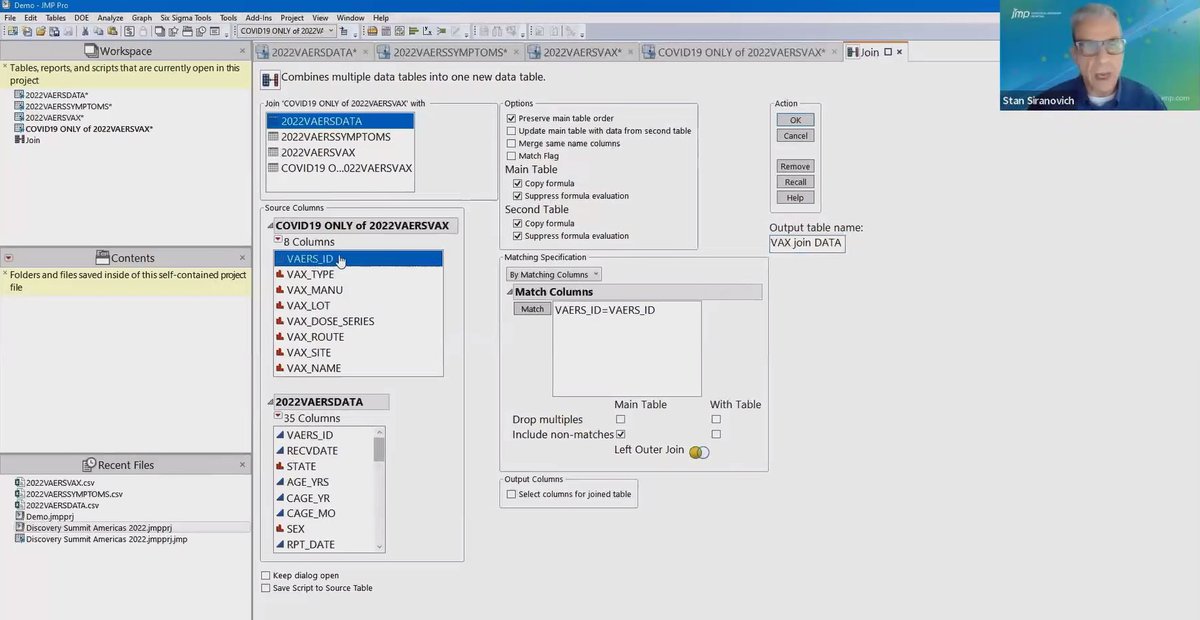
Task: Click the Cut scissors toolbar icon
Action: [x=85, y=31]
